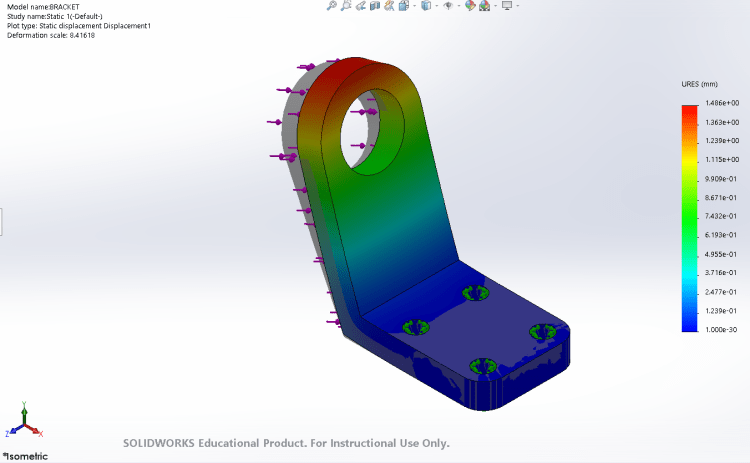Click the Previous View icon
The width and height of the screenshot is (750, 463).
tap(360, 6)
